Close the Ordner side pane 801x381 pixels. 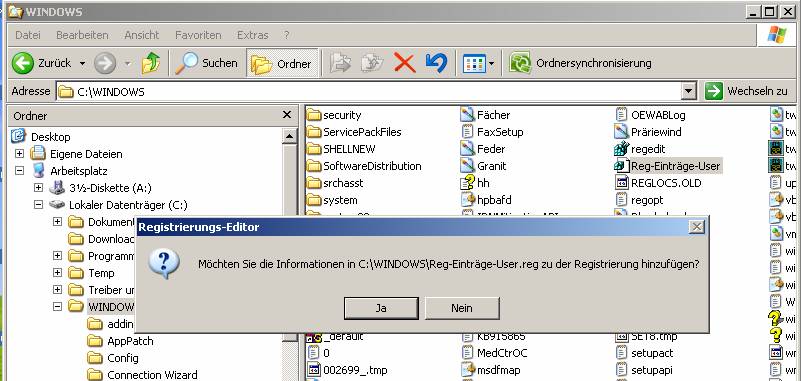click(x=287, y=115)
